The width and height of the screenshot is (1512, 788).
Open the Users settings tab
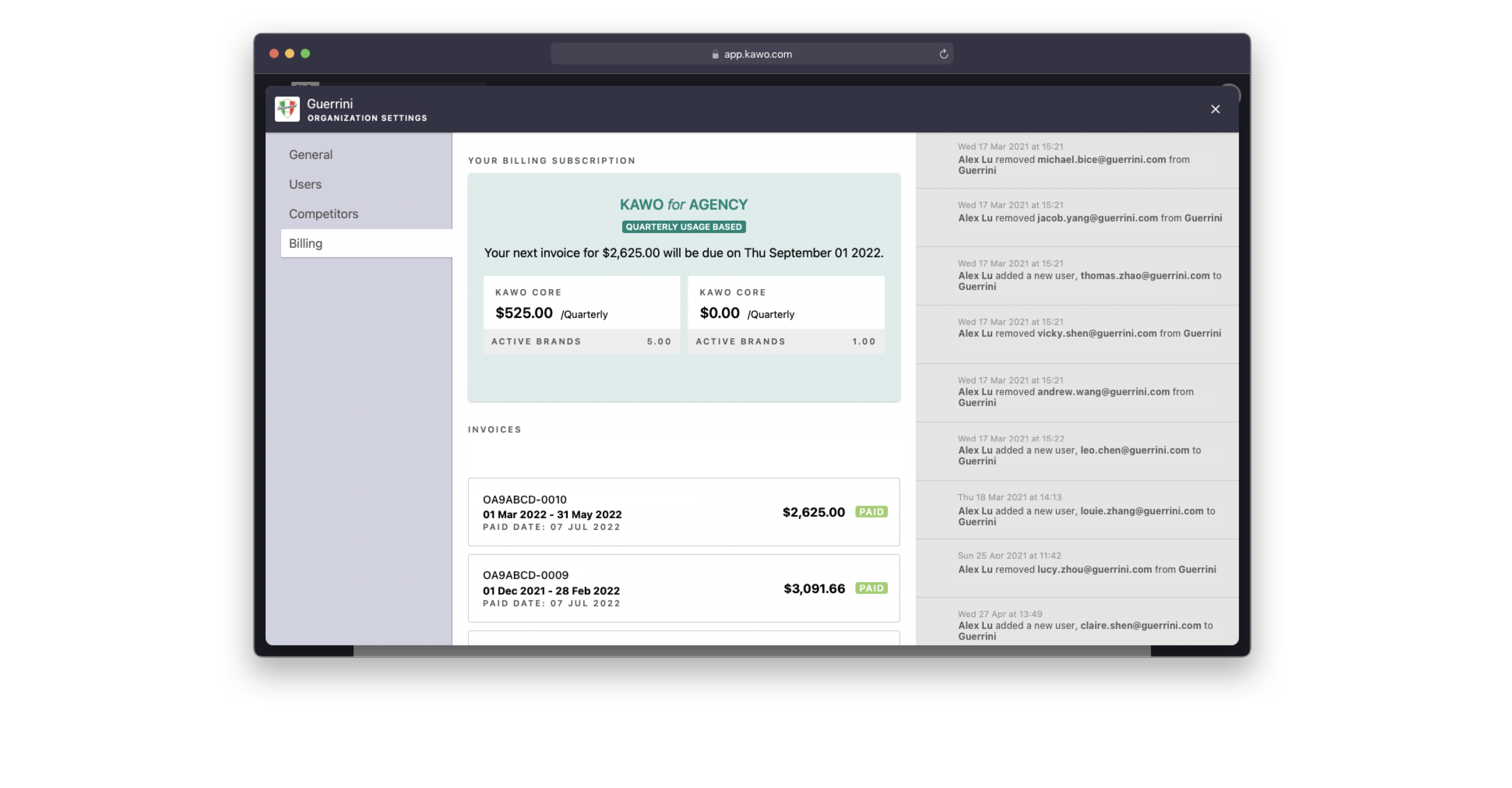[x=305, y=184]
